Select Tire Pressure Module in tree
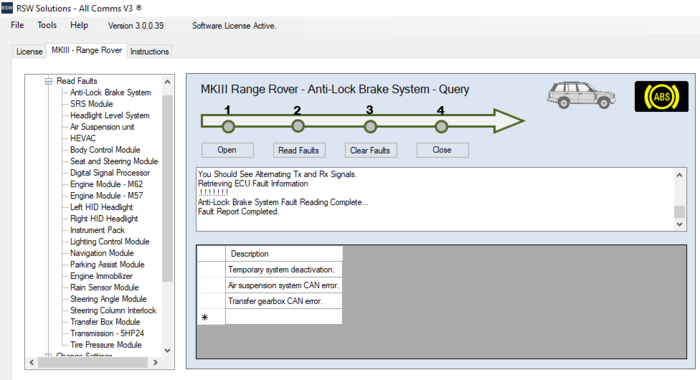Image resolution: width=700 pixels, height=380 pixels. (x=106, y=345)
